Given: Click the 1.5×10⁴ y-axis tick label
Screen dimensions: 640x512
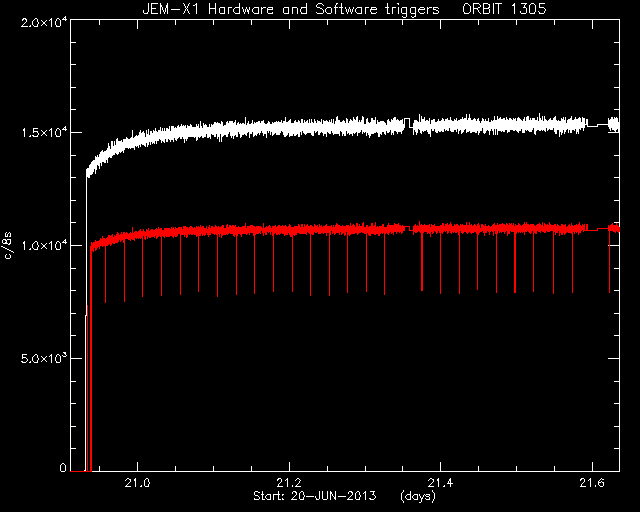Looking at the screenshot, I should click(44, 133).
